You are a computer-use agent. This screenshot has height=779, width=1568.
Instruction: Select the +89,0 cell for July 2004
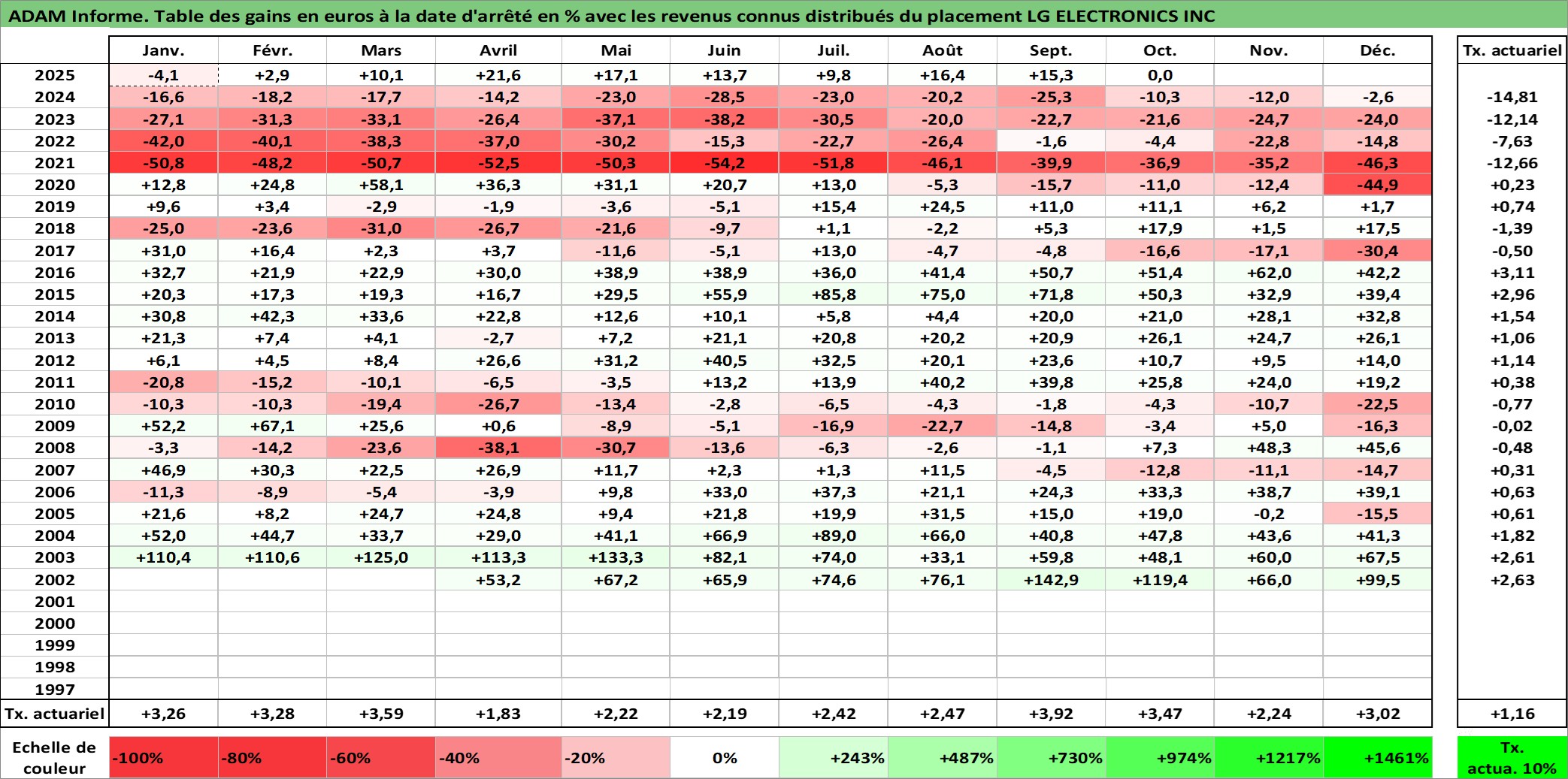834,536
